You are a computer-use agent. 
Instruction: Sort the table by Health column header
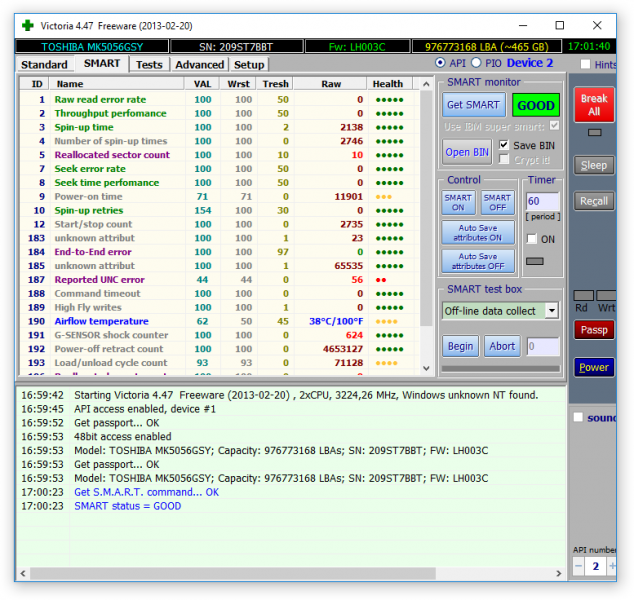point(388,84)
